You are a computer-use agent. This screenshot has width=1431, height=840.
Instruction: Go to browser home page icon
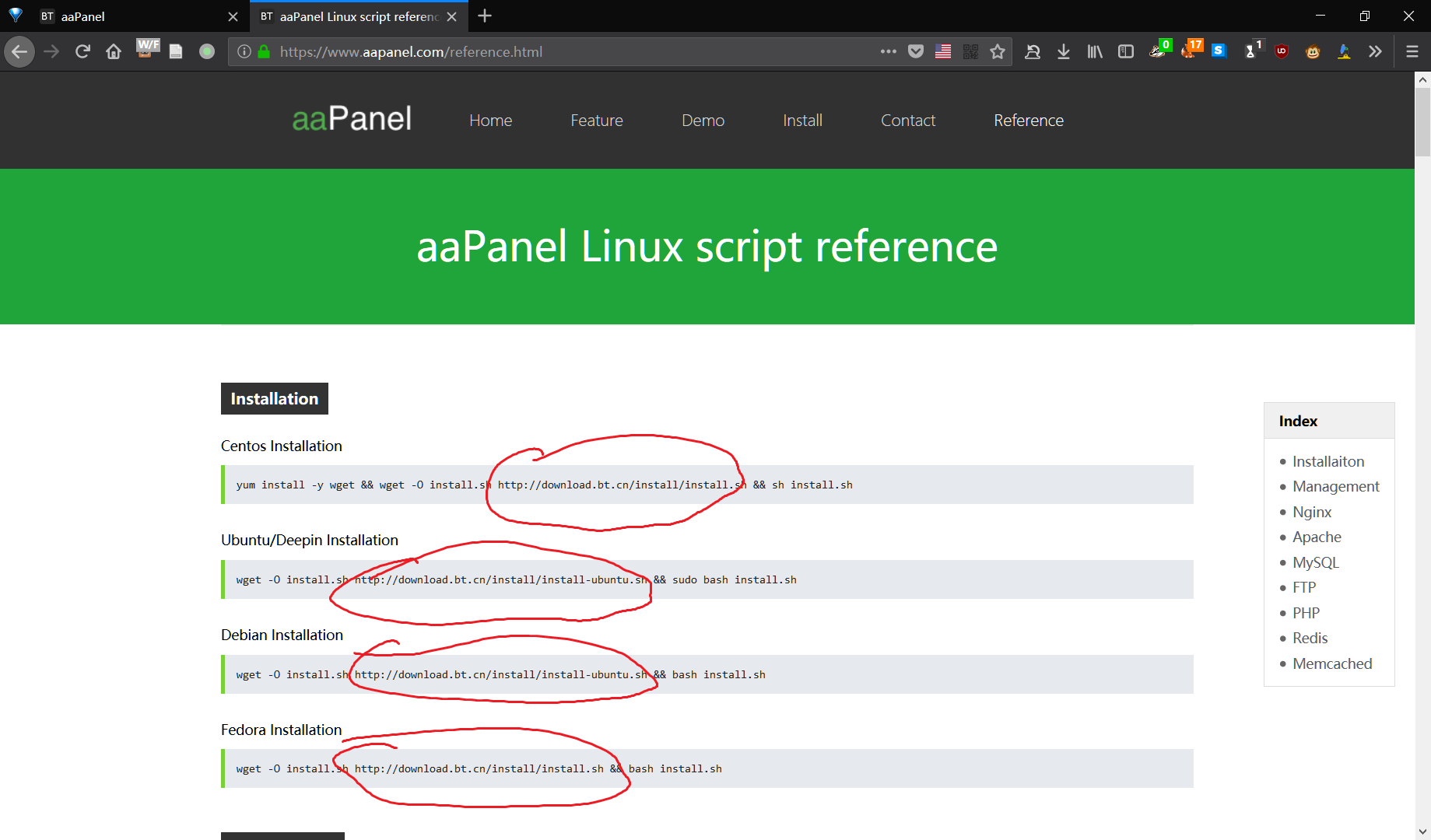pos(114,51)
